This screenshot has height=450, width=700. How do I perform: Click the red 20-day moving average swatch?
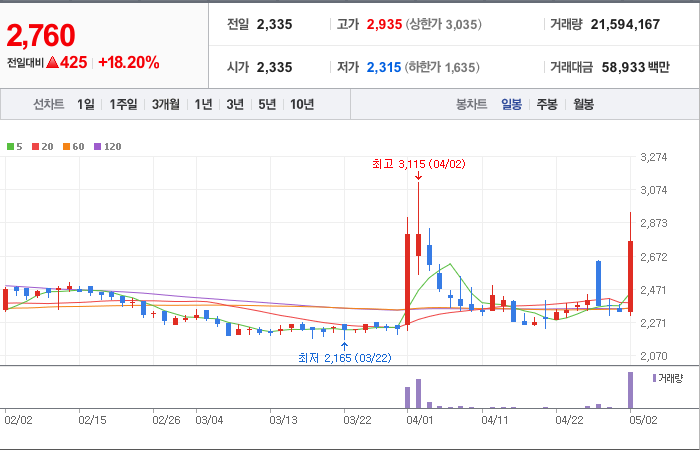[x=35, y=146]
